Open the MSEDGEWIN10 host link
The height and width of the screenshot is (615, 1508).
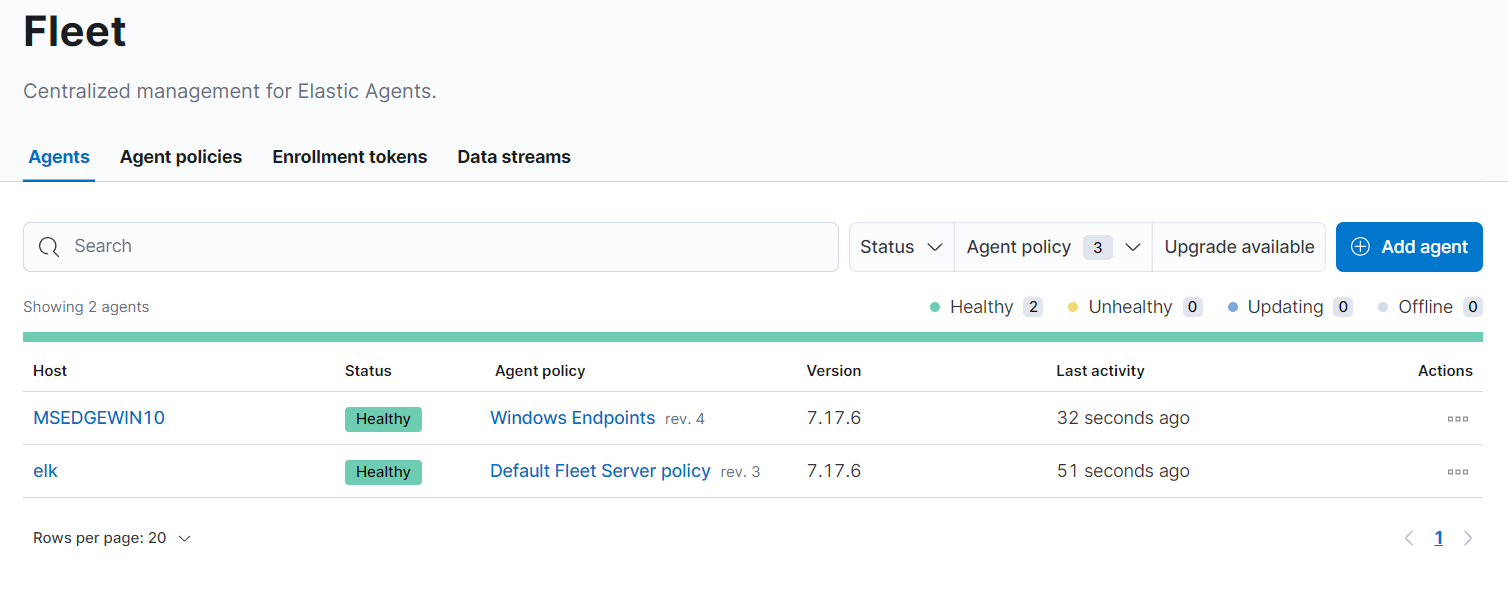click(x=99, y=418)
